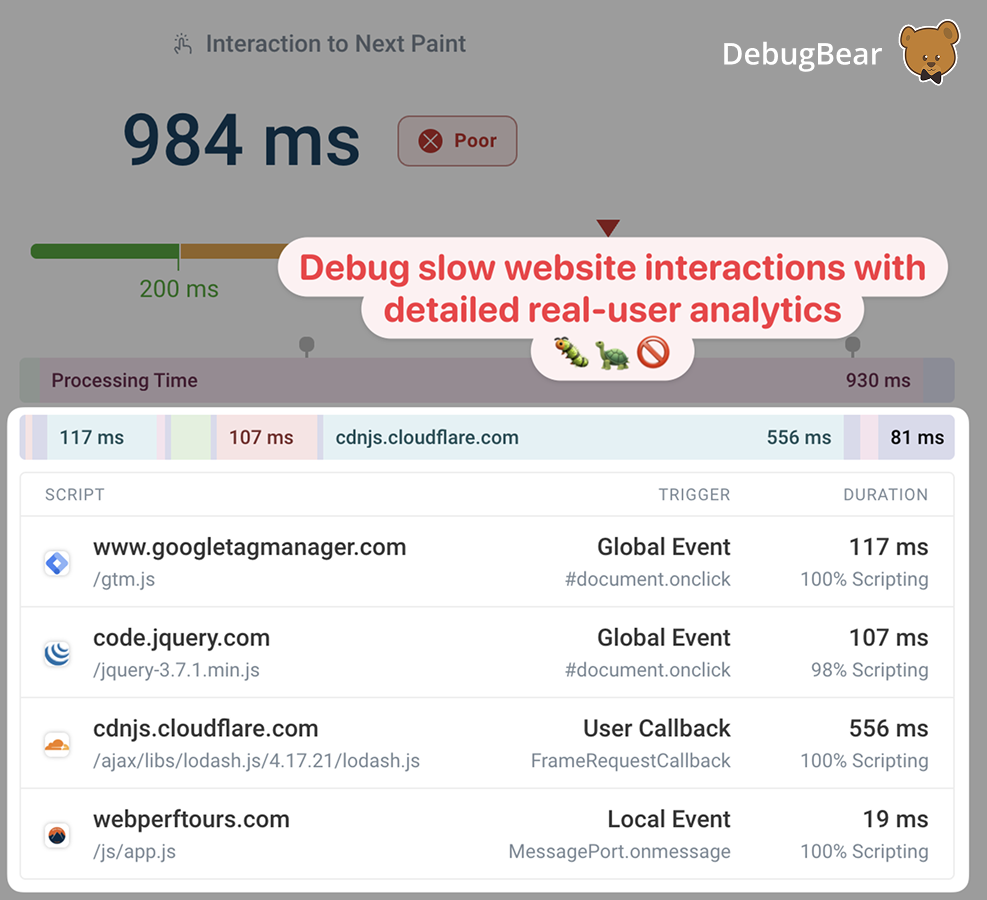Click the 117 ms duration in the googletagmanager row

(889, 548)
